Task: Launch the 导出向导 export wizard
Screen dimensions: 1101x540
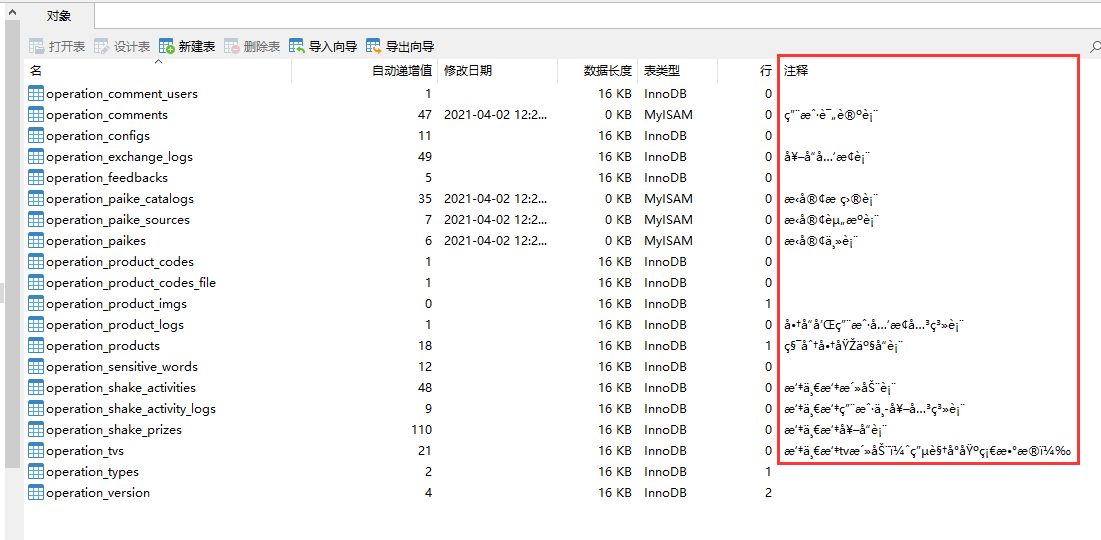Action: tap(400, 47)
